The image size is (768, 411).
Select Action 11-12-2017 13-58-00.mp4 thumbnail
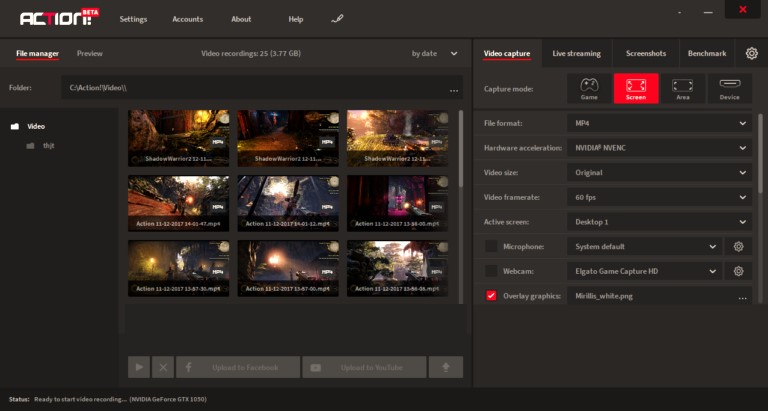[397, 203]
